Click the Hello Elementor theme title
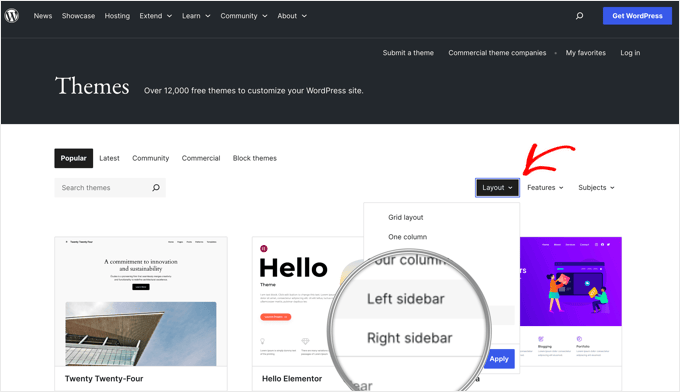This screenshot has width=680, height=392. pyautogui.click(x=292, y=379)
